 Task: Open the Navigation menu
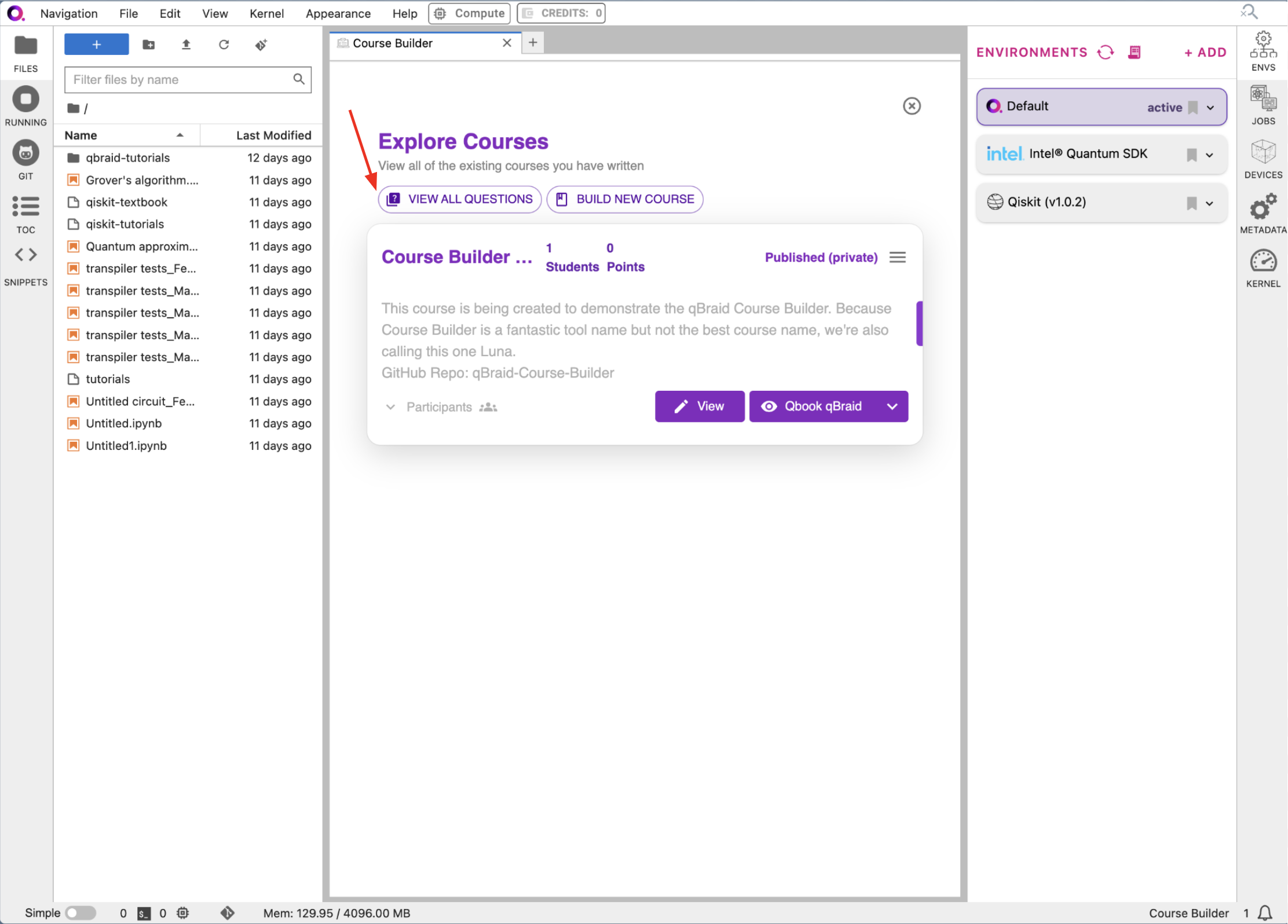click(x=69, y=13)
